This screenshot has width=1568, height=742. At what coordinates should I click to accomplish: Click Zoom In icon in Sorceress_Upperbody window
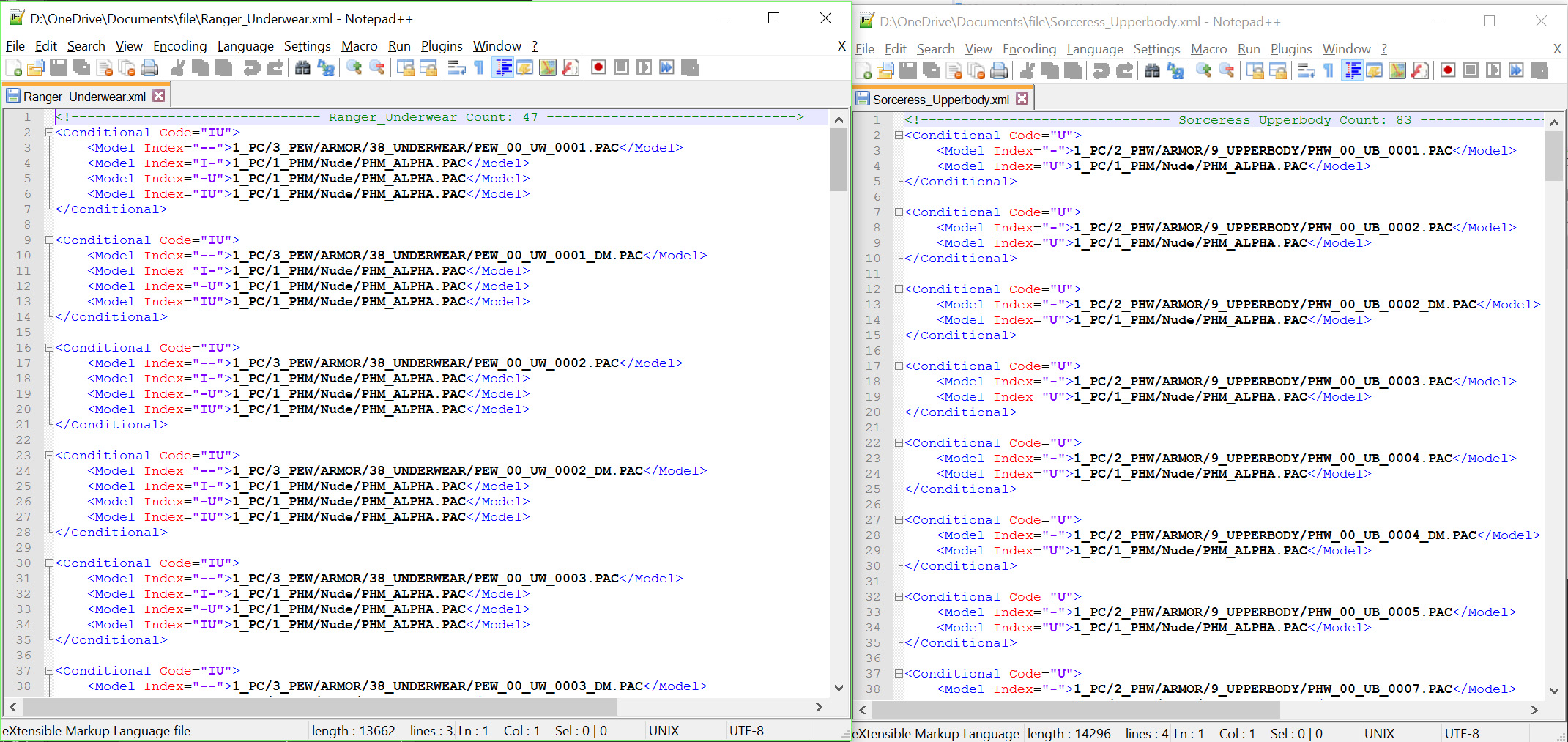[x=1203, y=71]
